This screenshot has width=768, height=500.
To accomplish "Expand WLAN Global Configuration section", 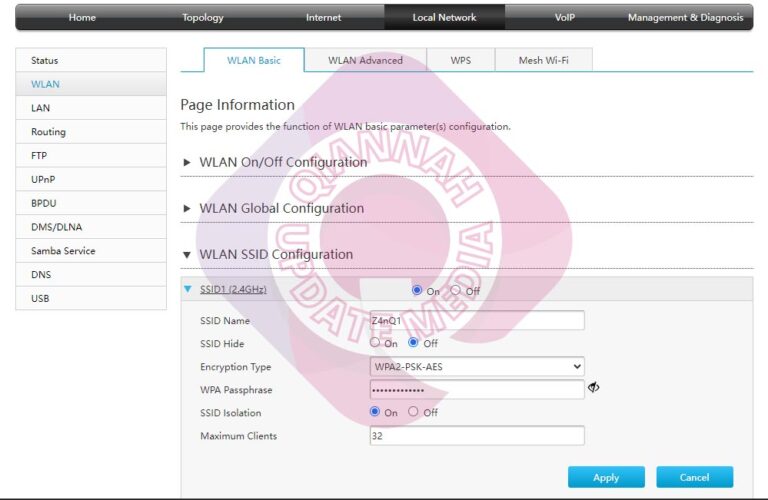I will pos(187,208).
